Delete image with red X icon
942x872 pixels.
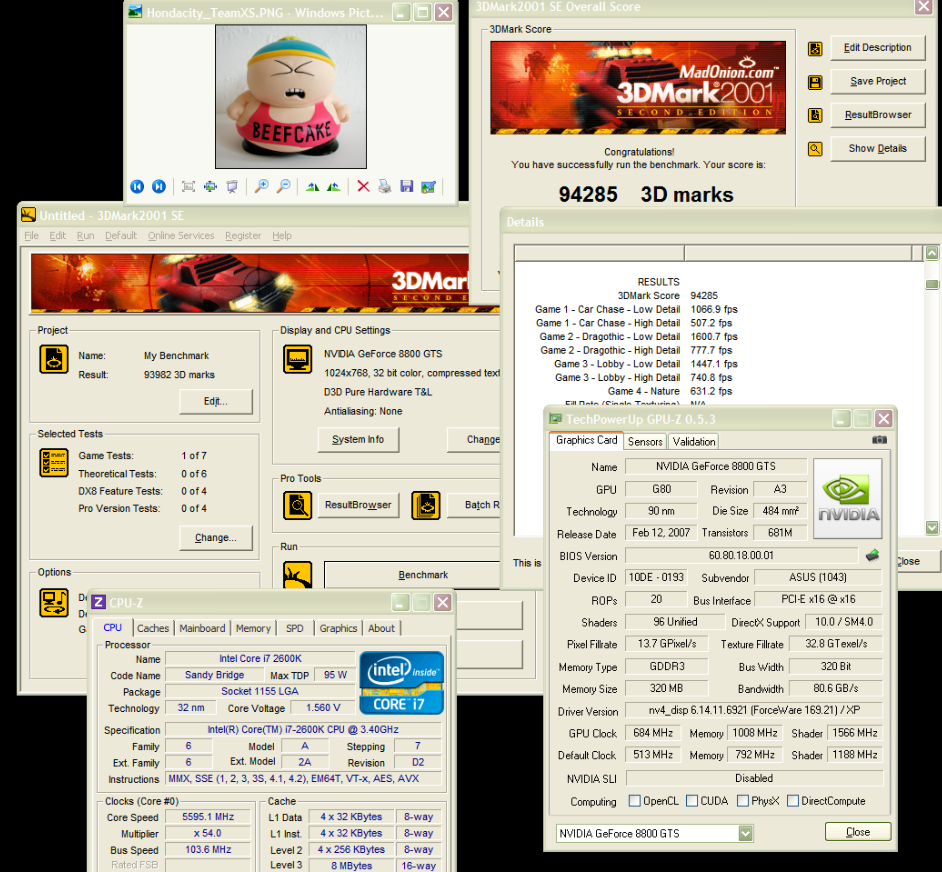click(x=363, y=186)
